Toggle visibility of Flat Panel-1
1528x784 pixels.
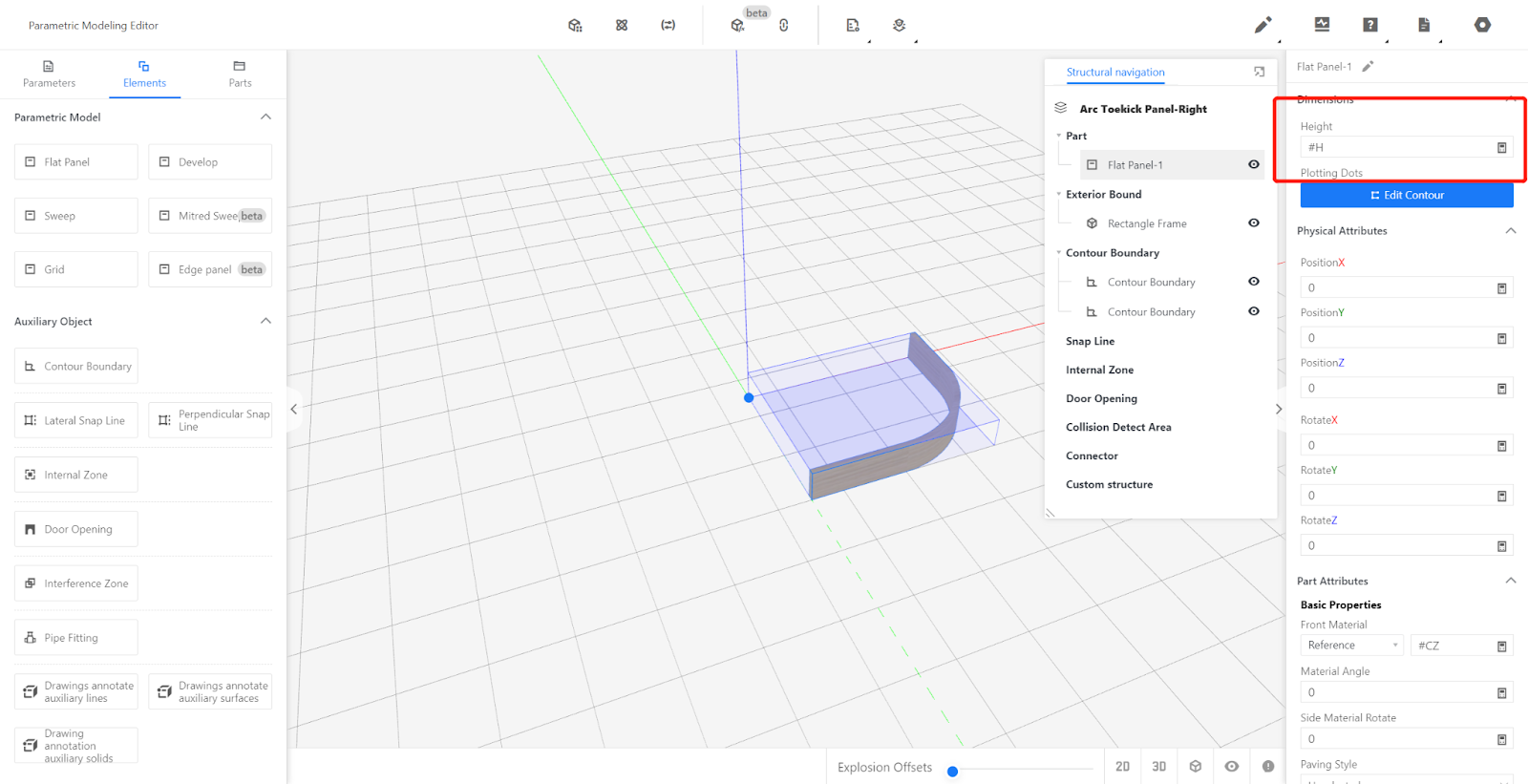(1253, 165)
